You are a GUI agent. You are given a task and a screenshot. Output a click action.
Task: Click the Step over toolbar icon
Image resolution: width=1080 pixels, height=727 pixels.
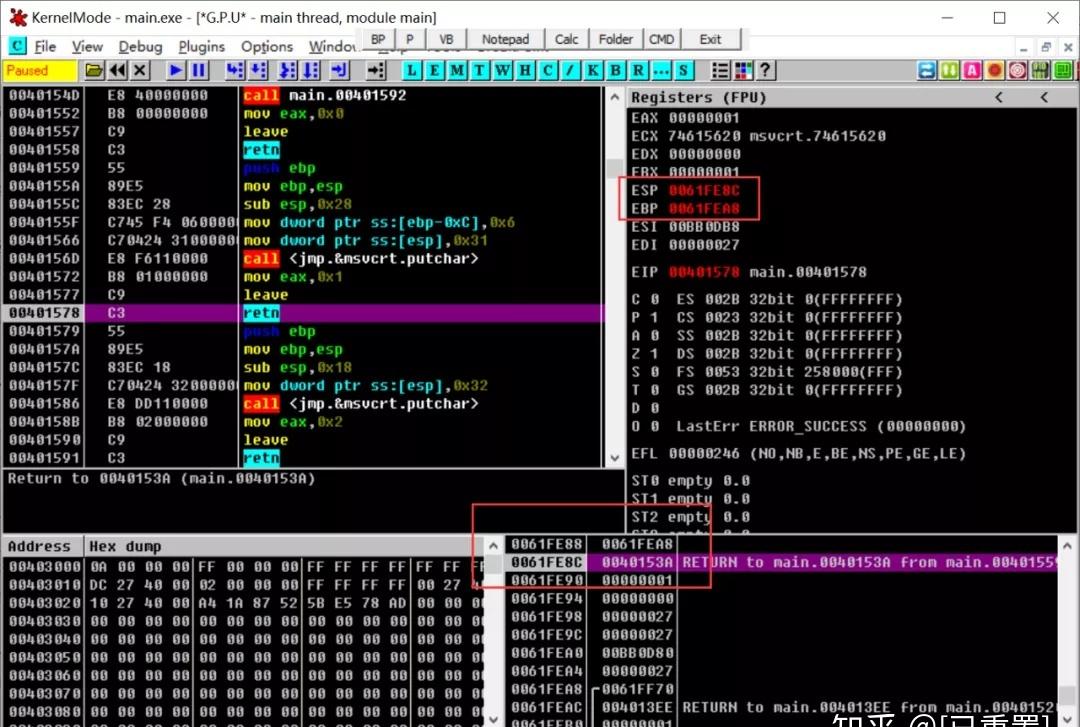pos(258,70)
